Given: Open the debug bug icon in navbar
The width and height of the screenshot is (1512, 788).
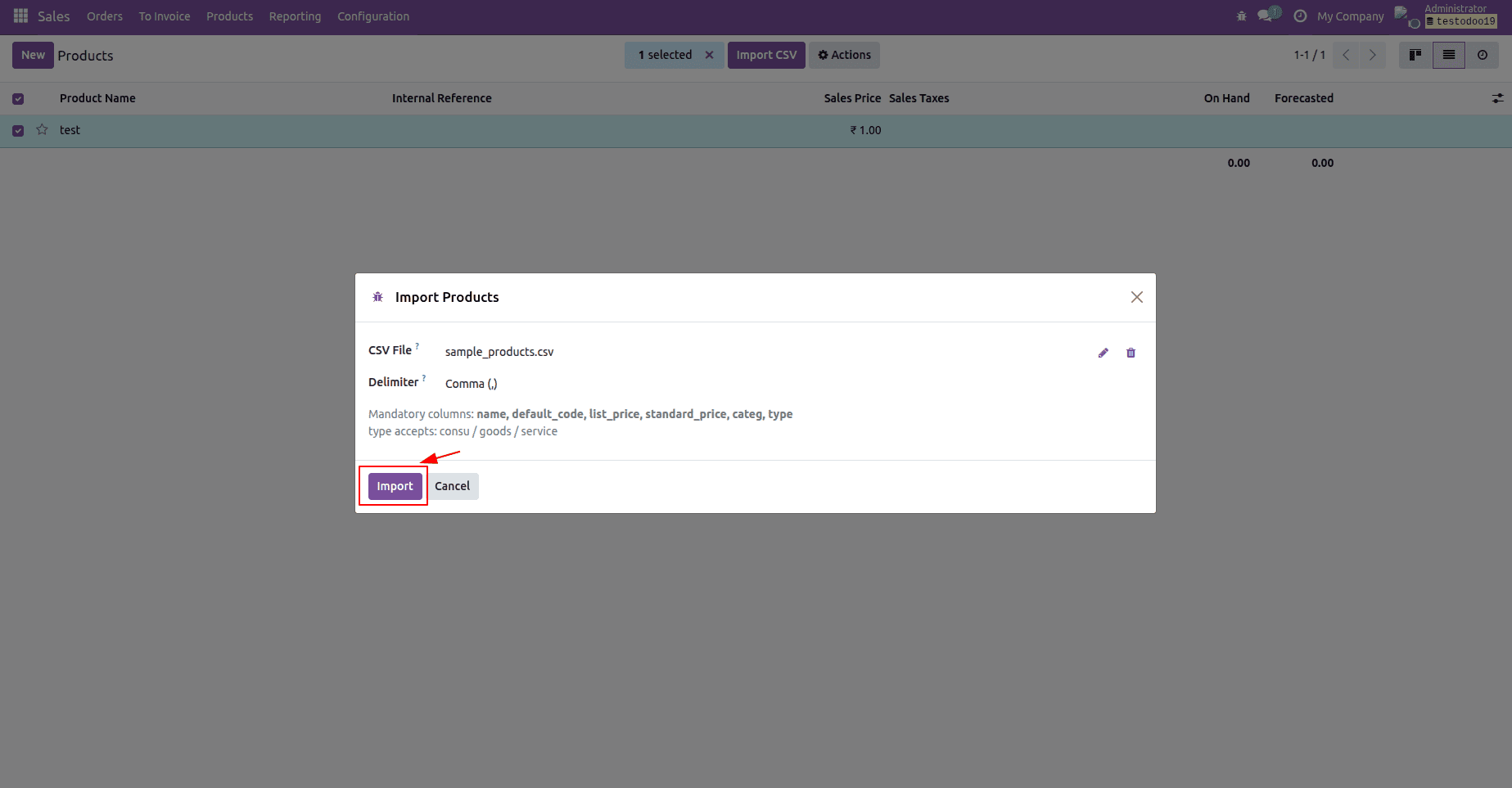Looking at the screenshot, I should tap(1241, 16).
